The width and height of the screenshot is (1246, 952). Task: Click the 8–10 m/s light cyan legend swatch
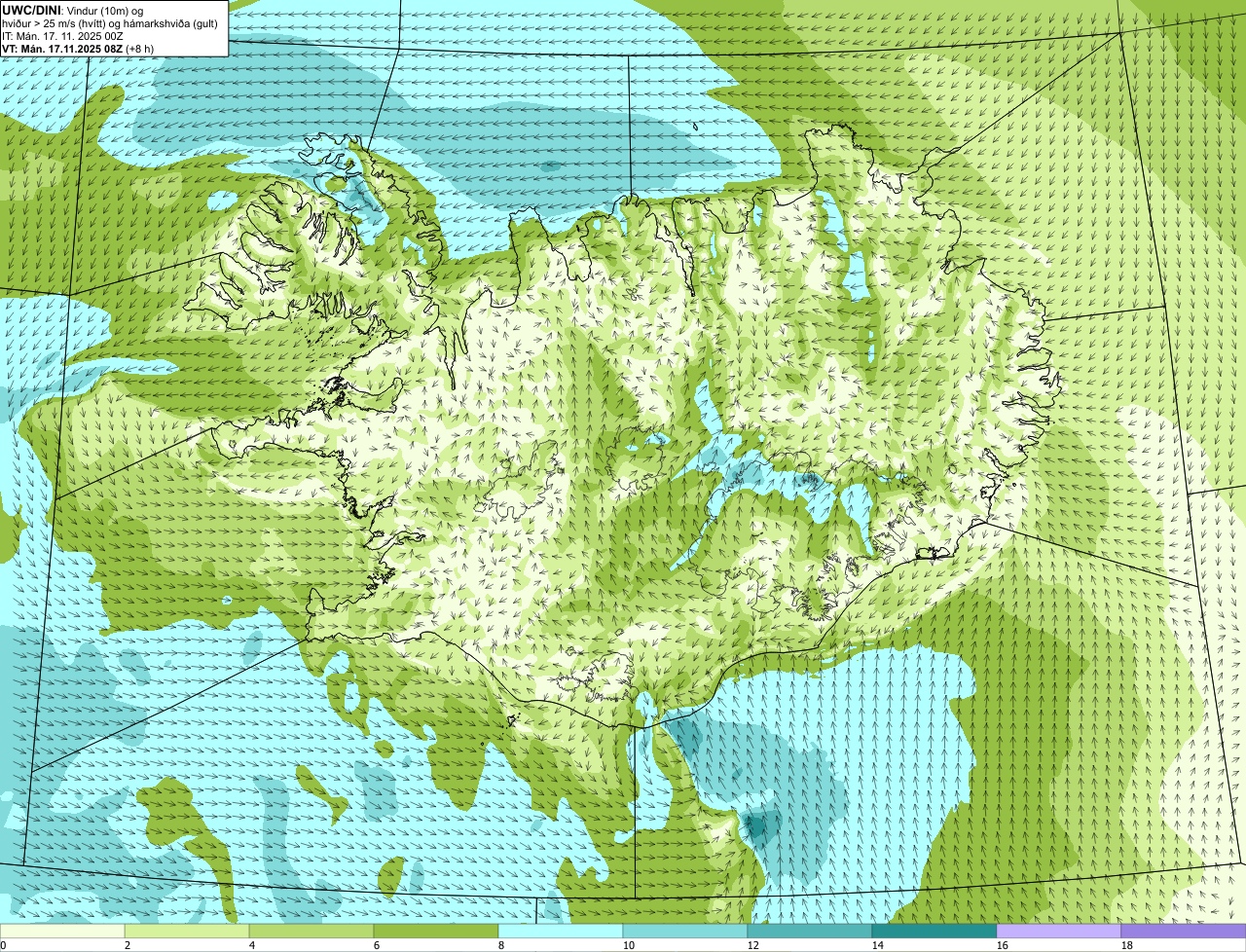pyautogui.click(x=561, y=932)
